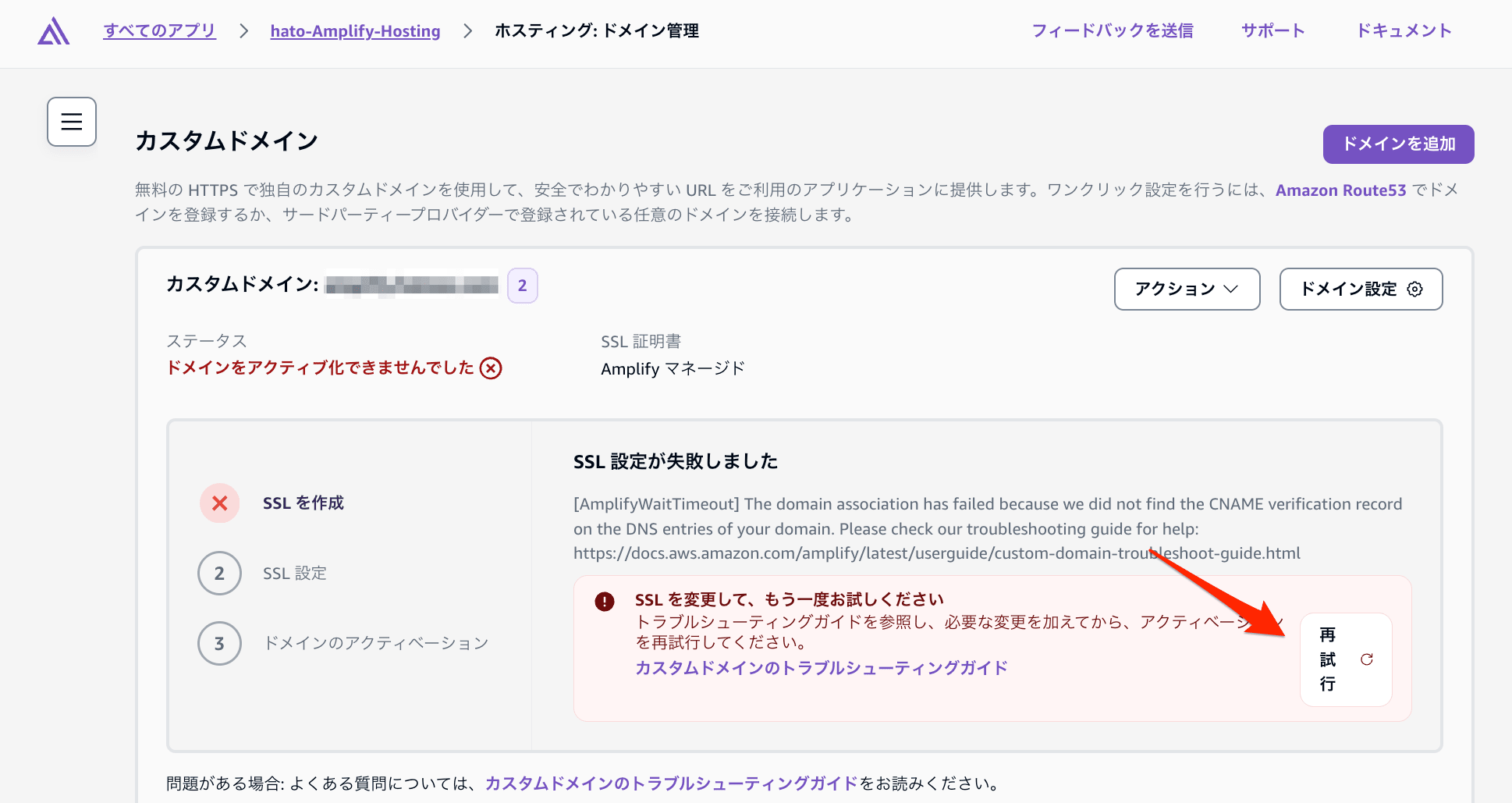The height and width of the screenshot is (803, 1512).
Task: Open ドメイン設定 settings
Action: [1361, 289]
